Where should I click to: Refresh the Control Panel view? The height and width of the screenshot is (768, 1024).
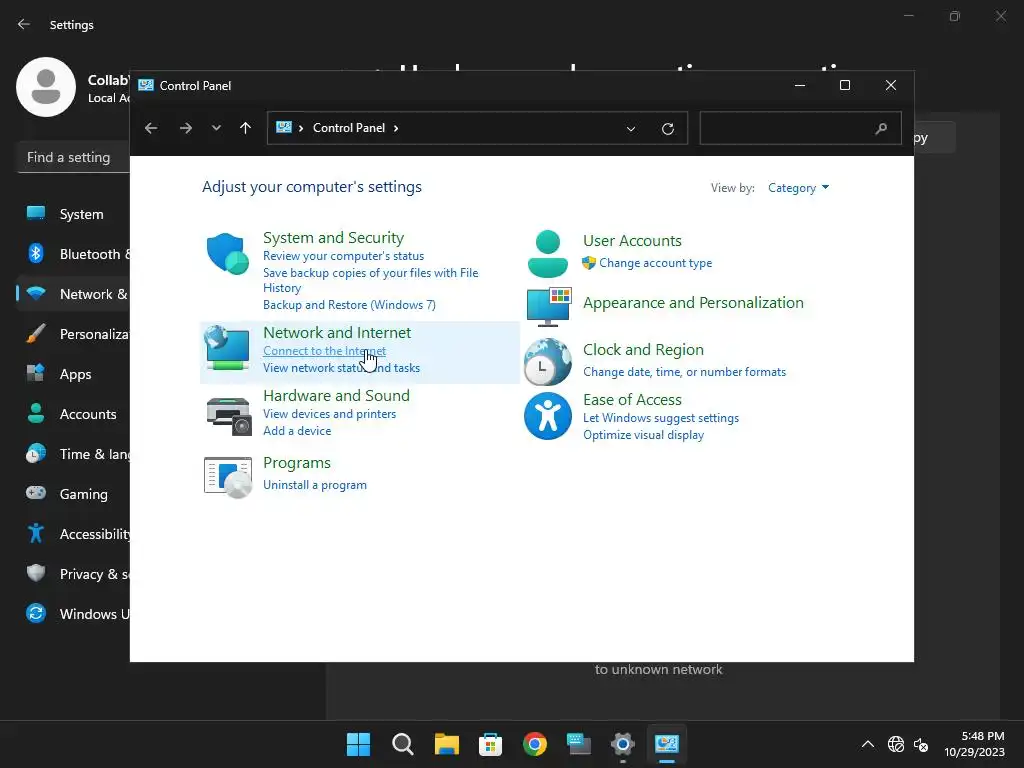[667, 129]
